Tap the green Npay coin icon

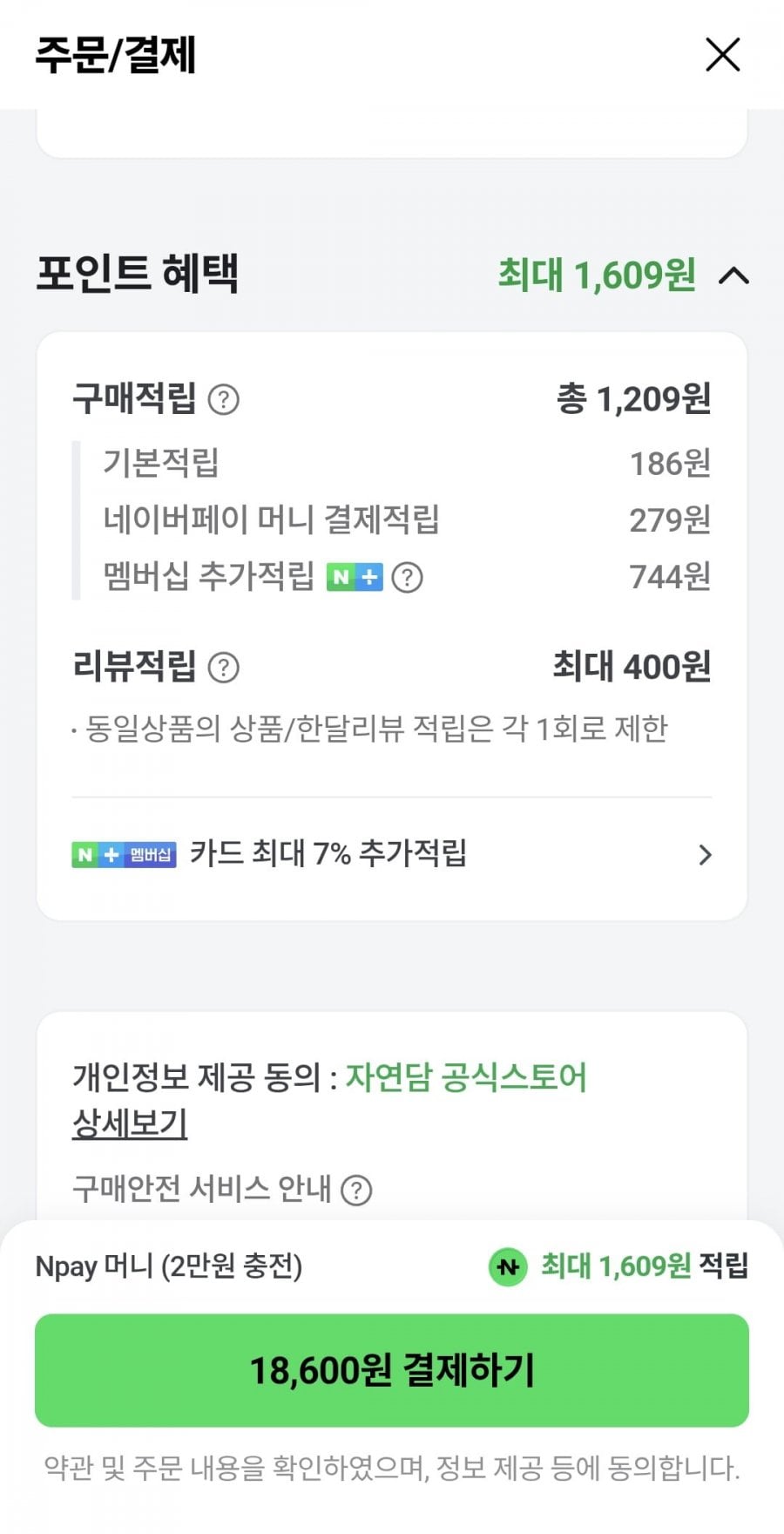[508, 1266]
